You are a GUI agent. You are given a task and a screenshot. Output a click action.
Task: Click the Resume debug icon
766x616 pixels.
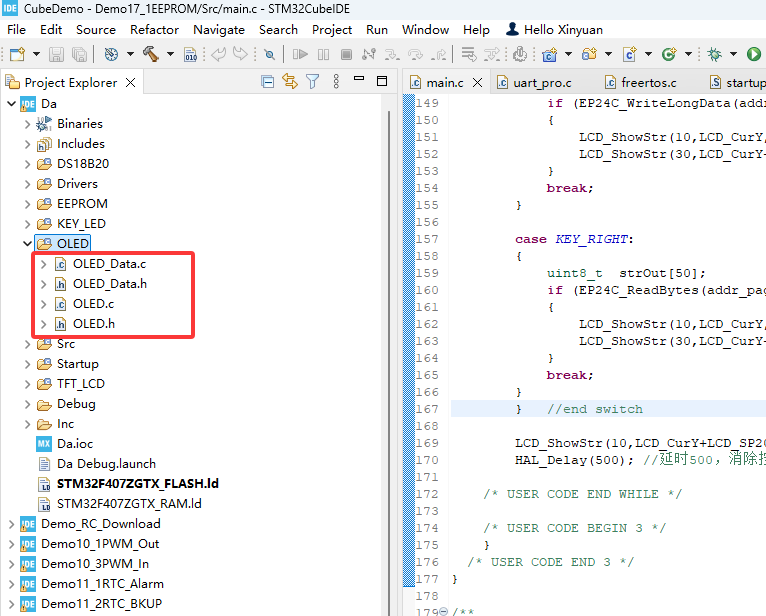pos(300,54)
